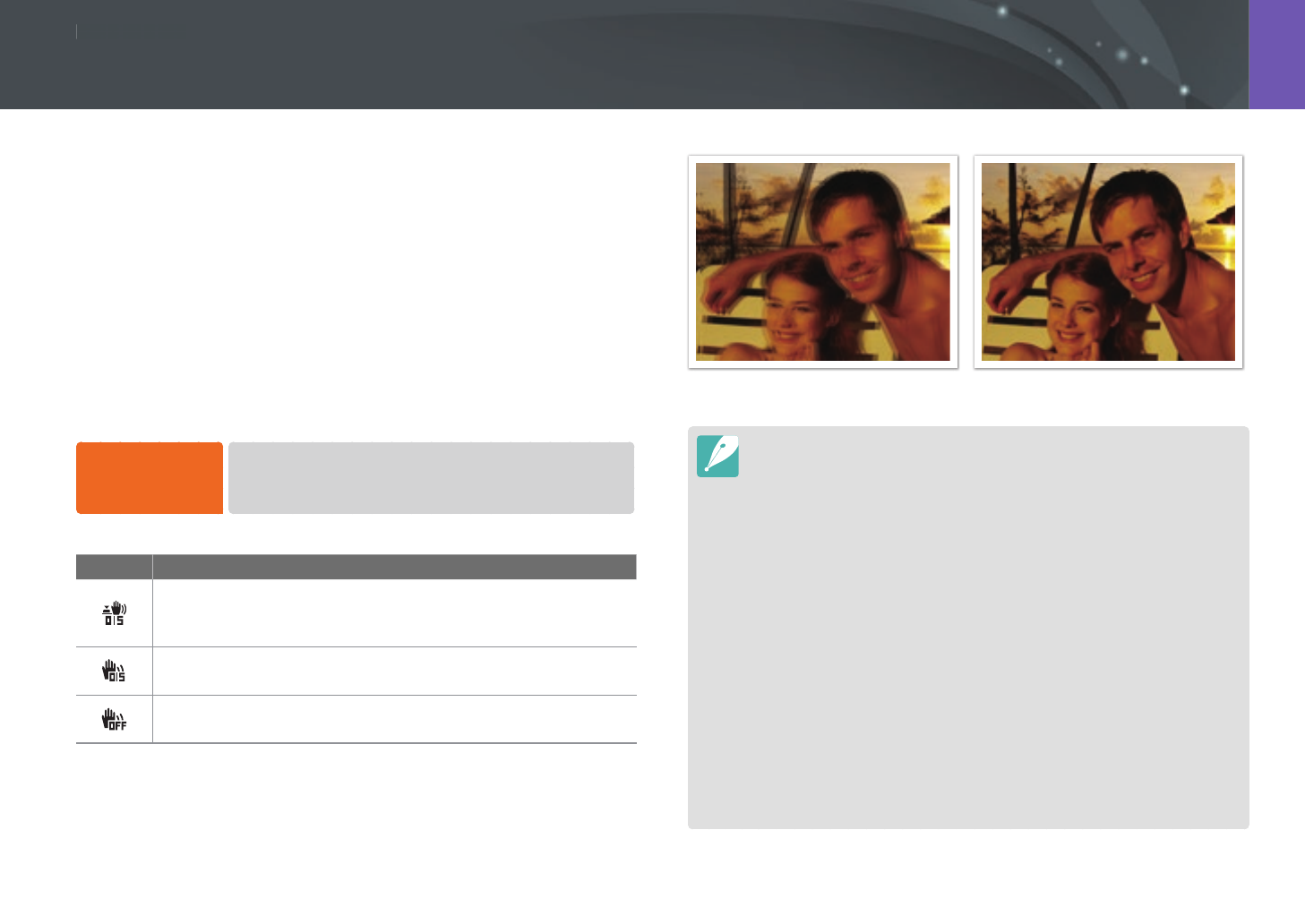Click the large hazy glow in banner arc
1305x924 pixels.
coord(1122,55)
